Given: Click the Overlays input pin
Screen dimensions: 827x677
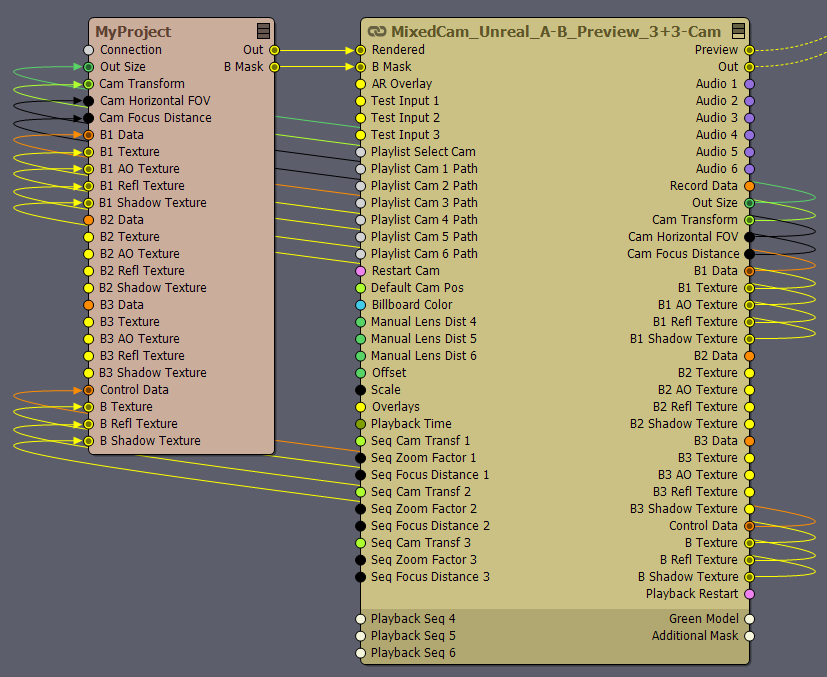Looking at the screenshot, I should [x=360, y=407].
